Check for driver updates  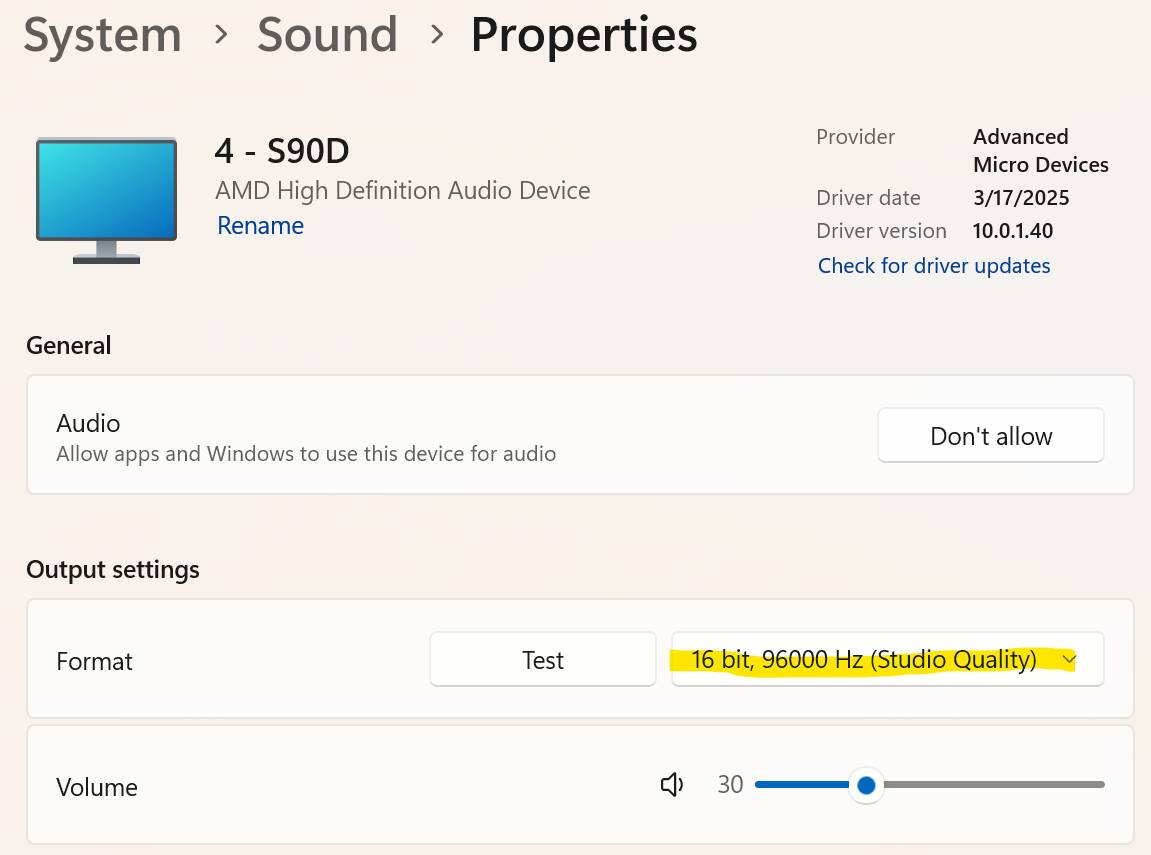click(x=934, y=266)
